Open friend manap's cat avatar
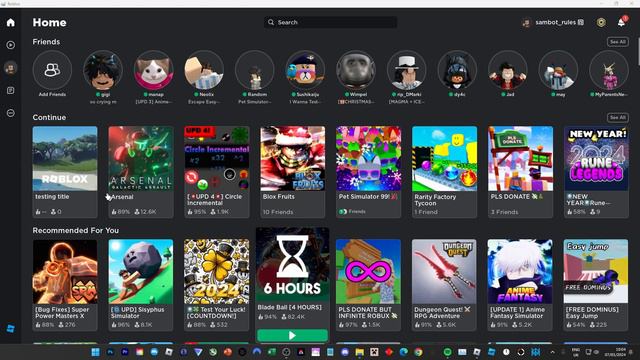This screenshot has width=640, height=360. (153, 70)
